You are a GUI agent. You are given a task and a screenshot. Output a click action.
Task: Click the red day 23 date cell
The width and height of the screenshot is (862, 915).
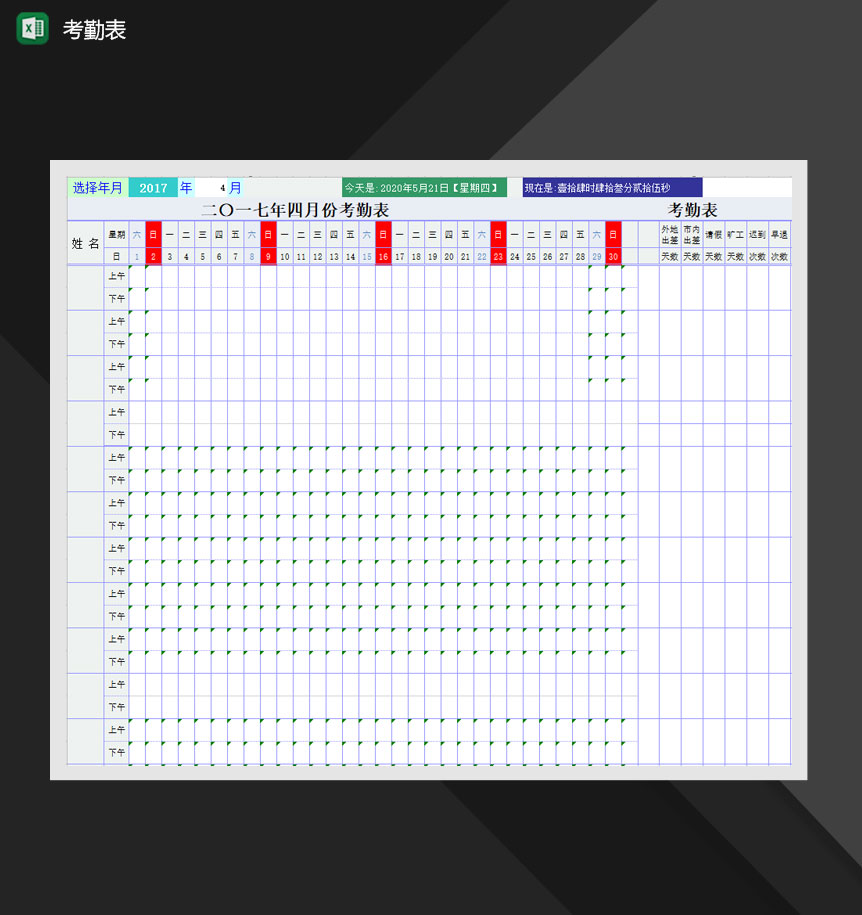[x=498, y=256]
